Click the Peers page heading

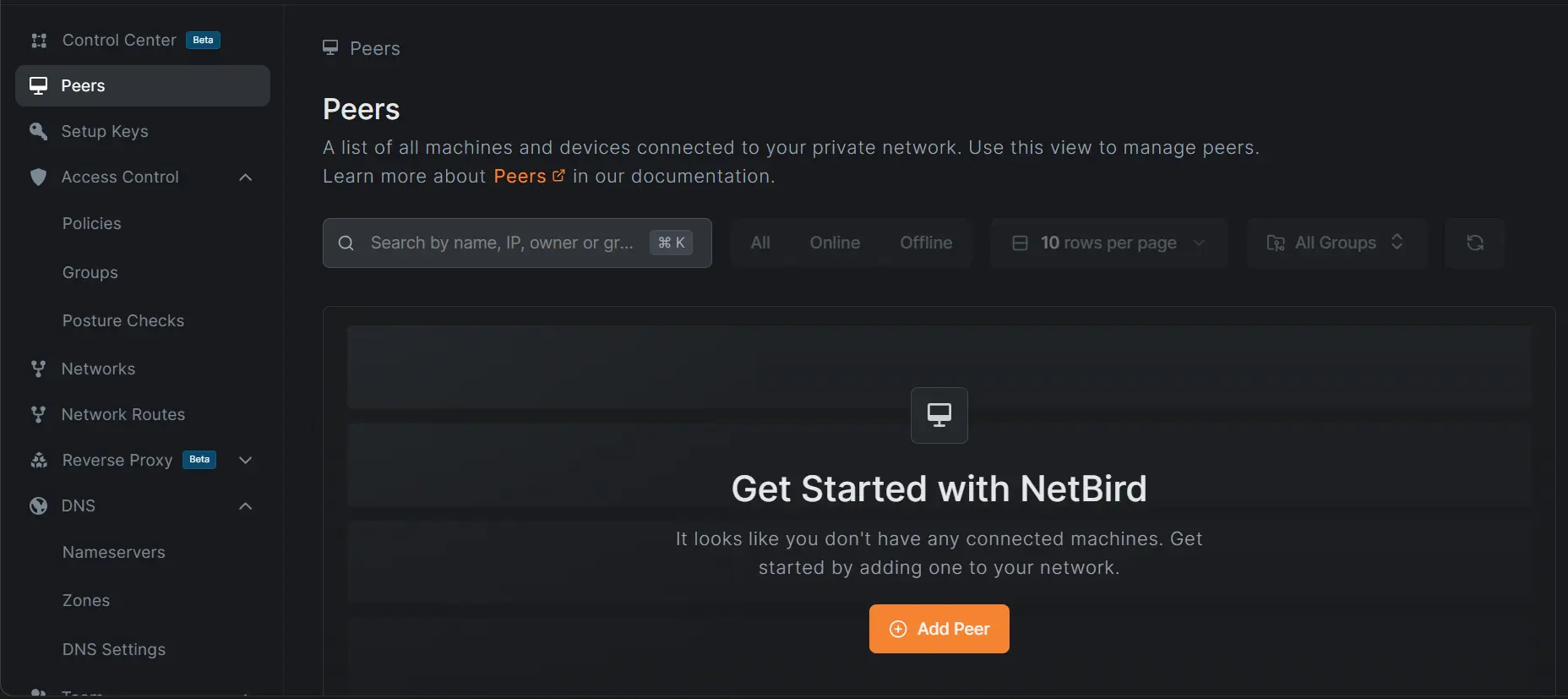pos(362,109)
